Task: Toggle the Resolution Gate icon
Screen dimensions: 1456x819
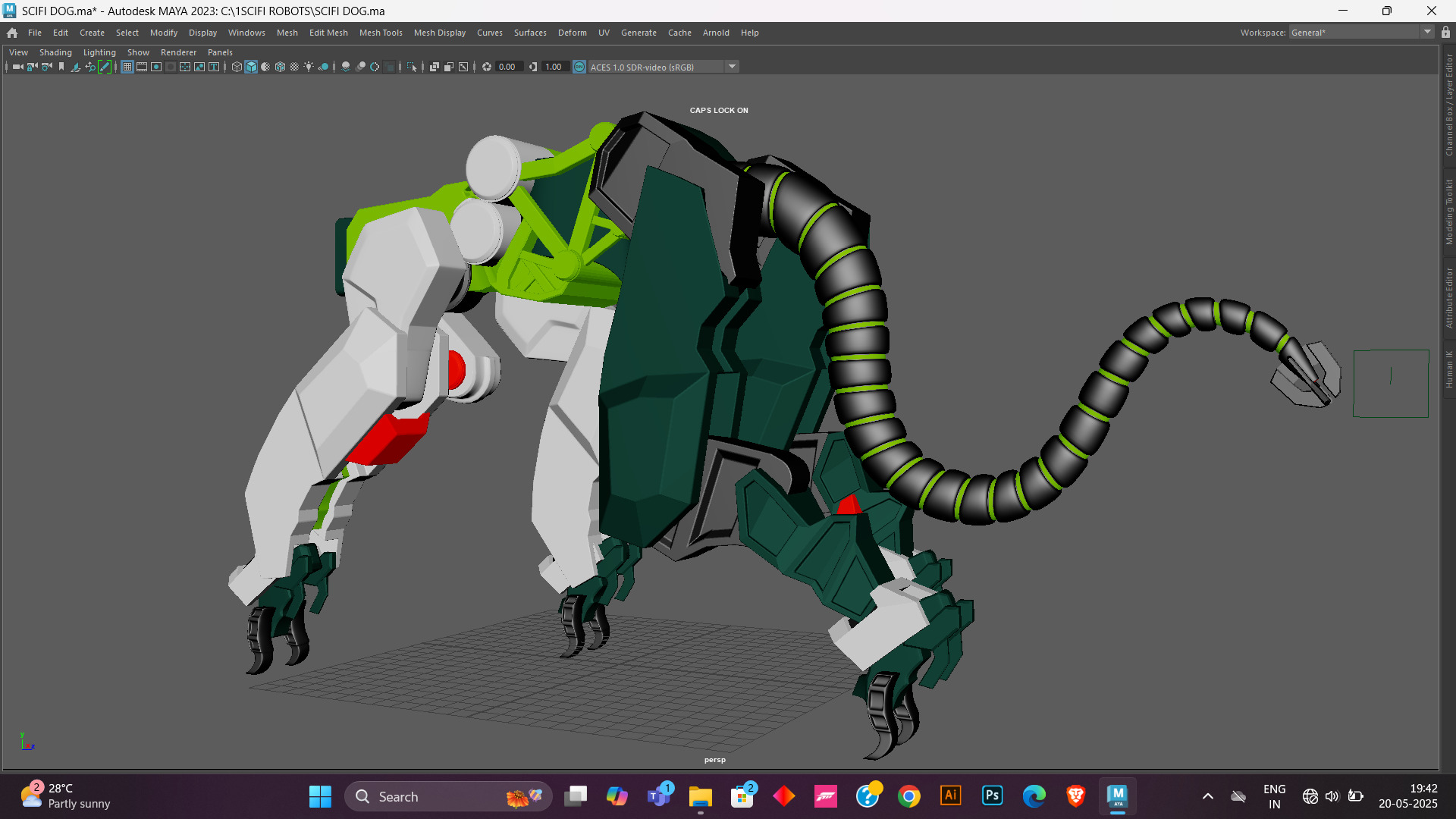Action: pyautogui.click(x=156, y=67)
